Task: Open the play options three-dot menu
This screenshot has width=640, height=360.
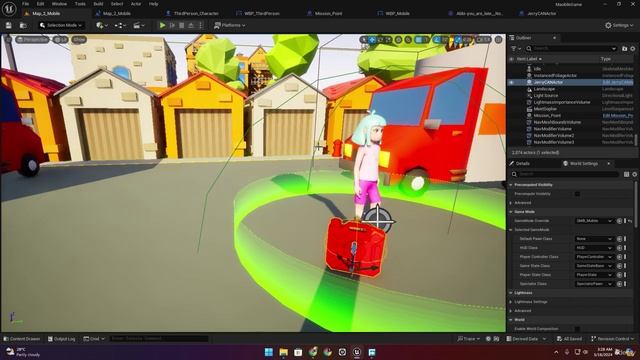Action: coord(200,25)
